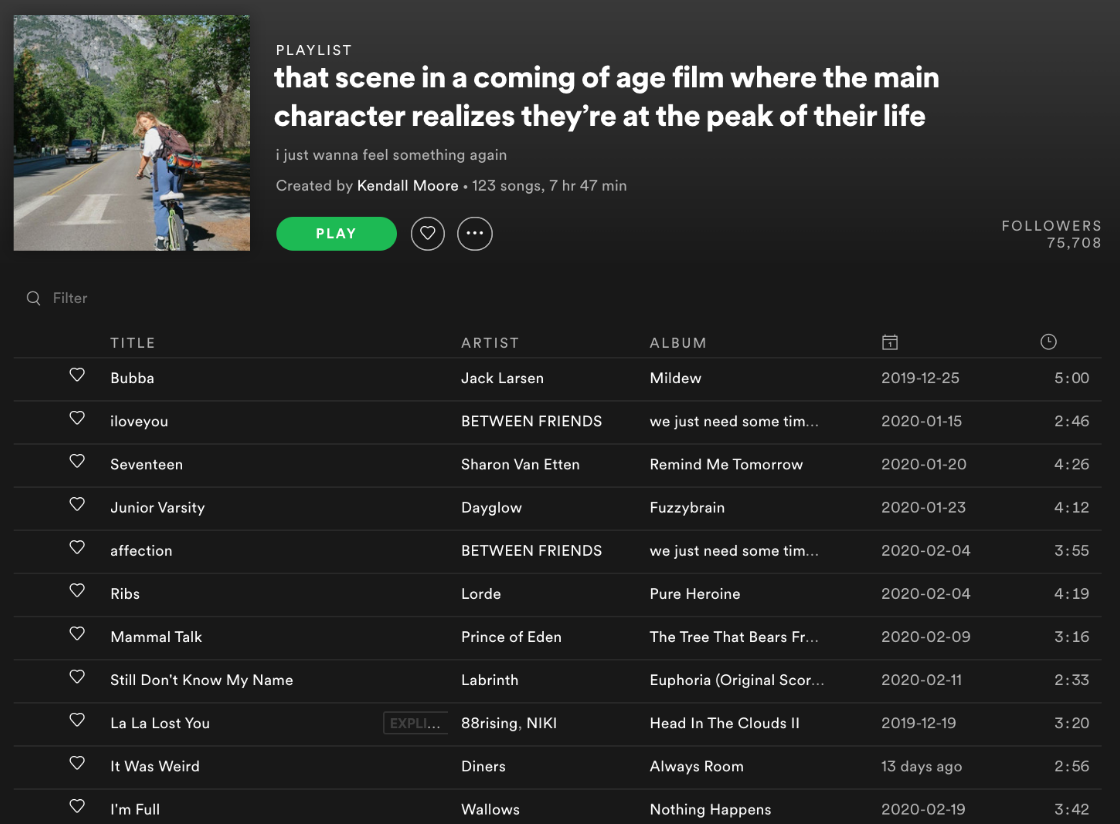Select It Was Weird track title

[155, 766]
